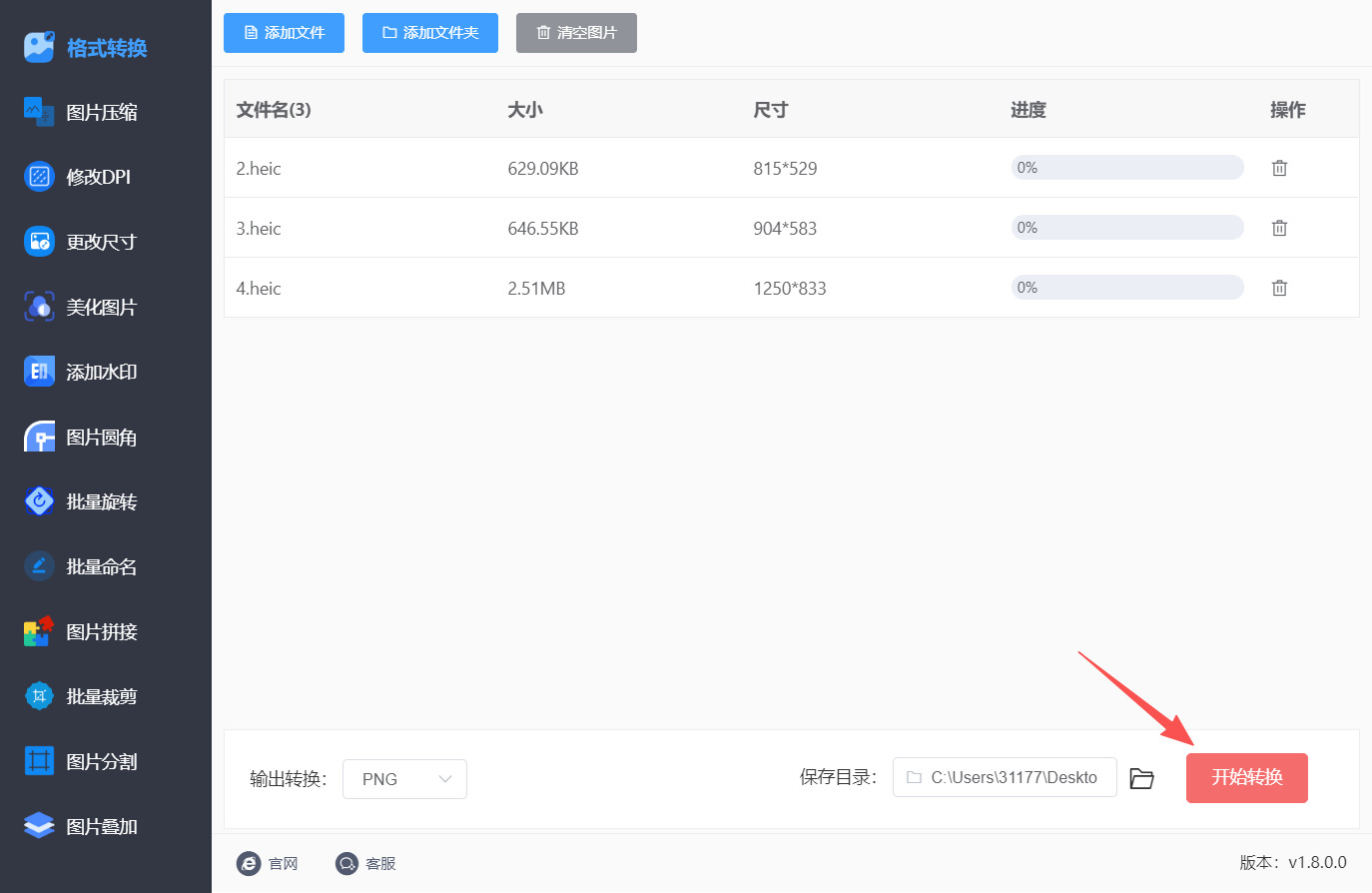Click the 添加文件夹 button
This screenshot has width=1372, height=893.
430,33
